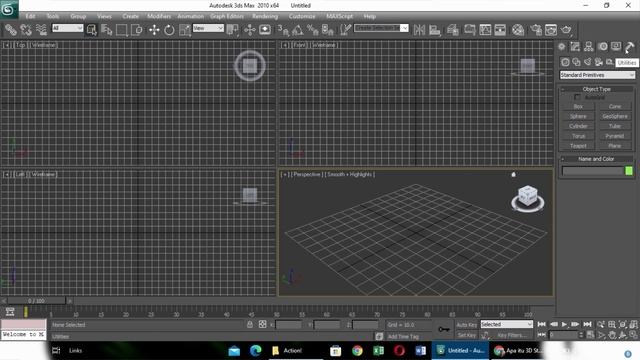Viewport: 640px width, 360px height.
Task: Click the Use Pivot Point Center button
Action: click(x=233, y=30)
